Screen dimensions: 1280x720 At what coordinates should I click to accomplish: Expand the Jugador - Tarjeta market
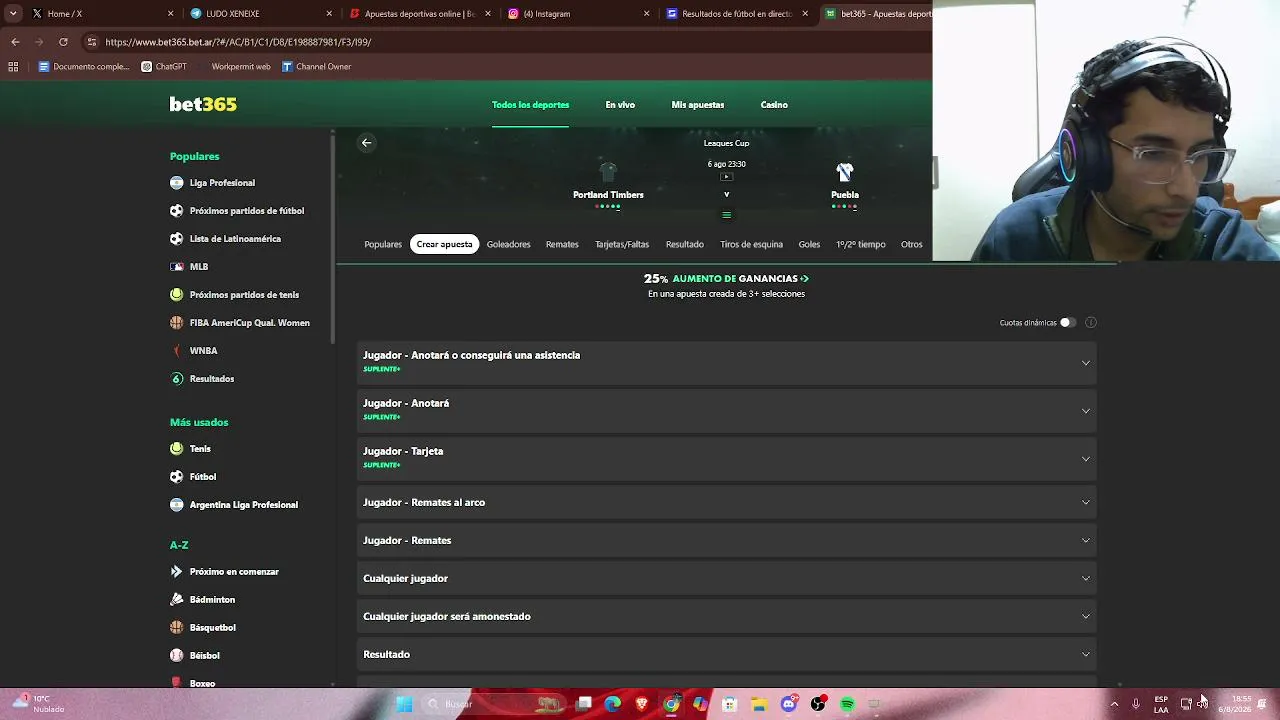726,457
